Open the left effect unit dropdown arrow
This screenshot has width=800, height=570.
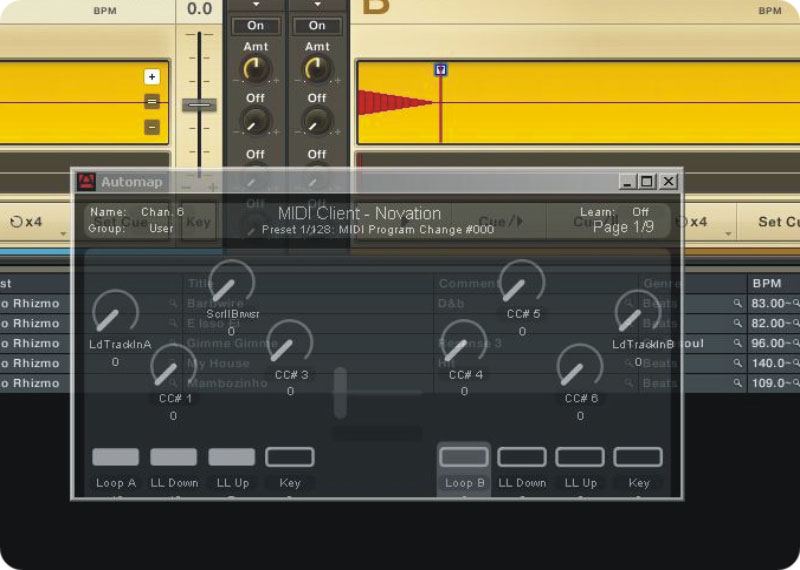[x=256, y=5]
